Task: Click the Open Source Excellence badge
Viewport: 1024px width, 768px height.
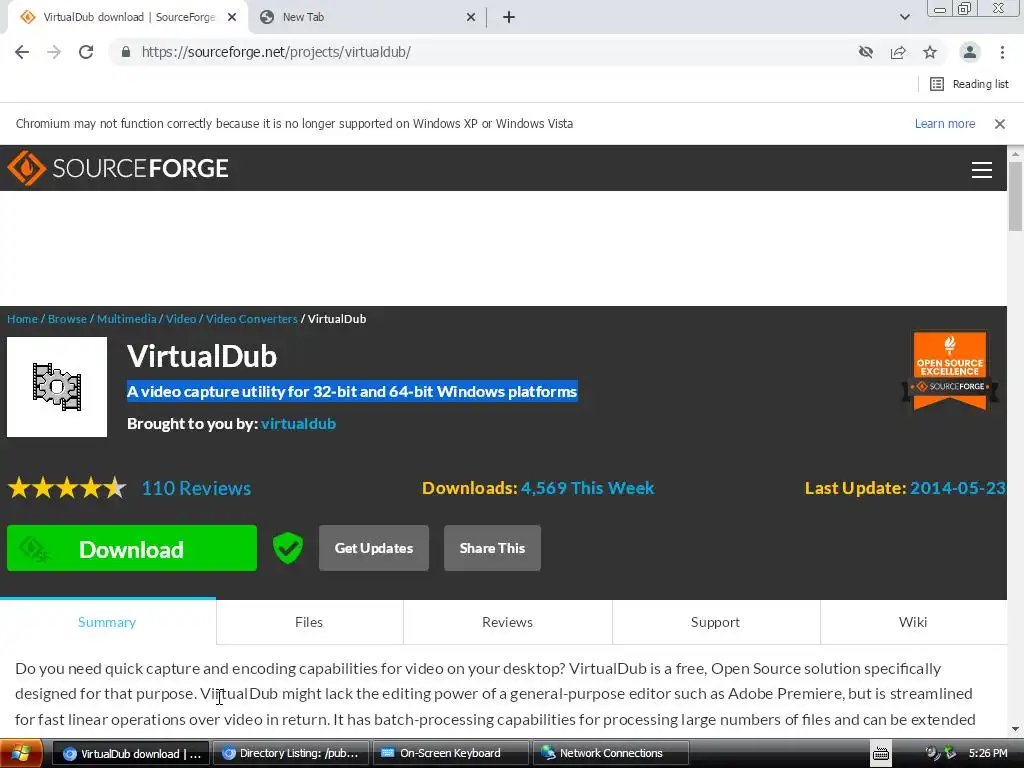Action: [x=950, y=370]
